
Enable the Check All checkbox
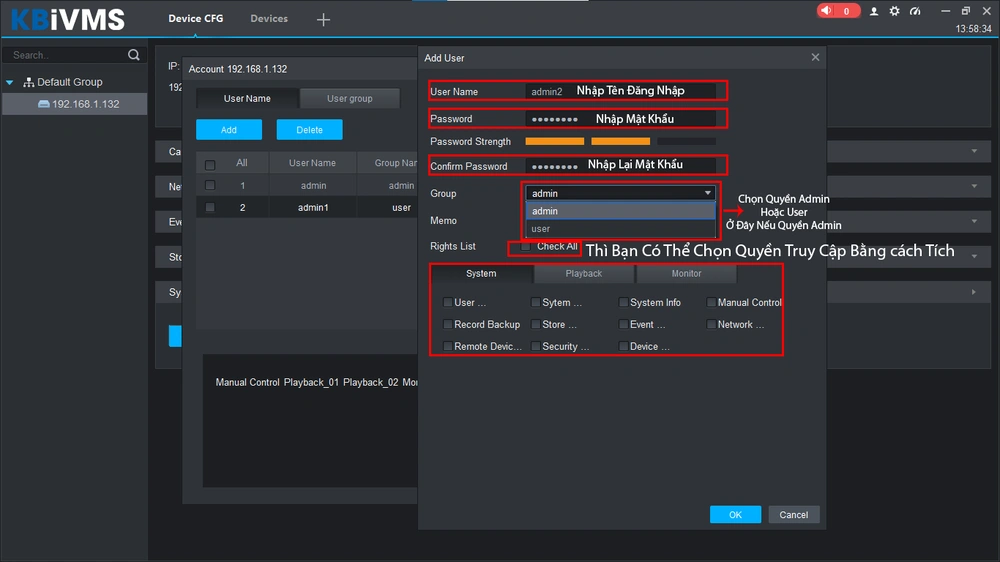[526, 246]
